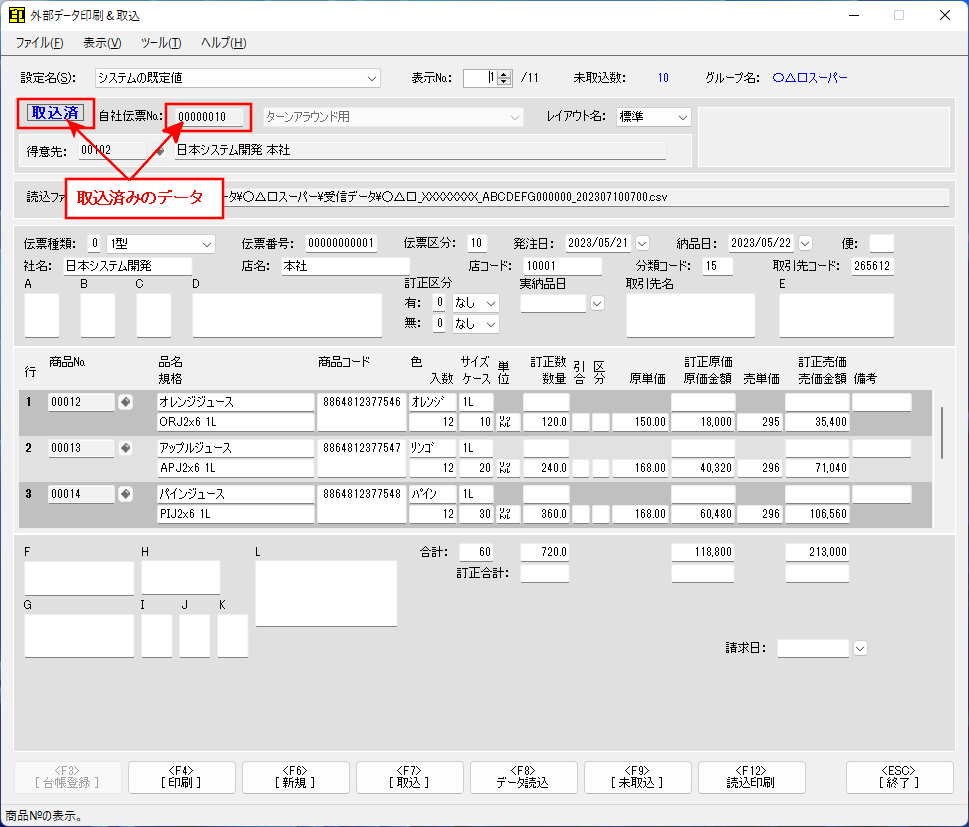The height and width of the screenshot is (827, 969).
Task: Click the lookup icon beside product 00014
Action: [125, 494]
